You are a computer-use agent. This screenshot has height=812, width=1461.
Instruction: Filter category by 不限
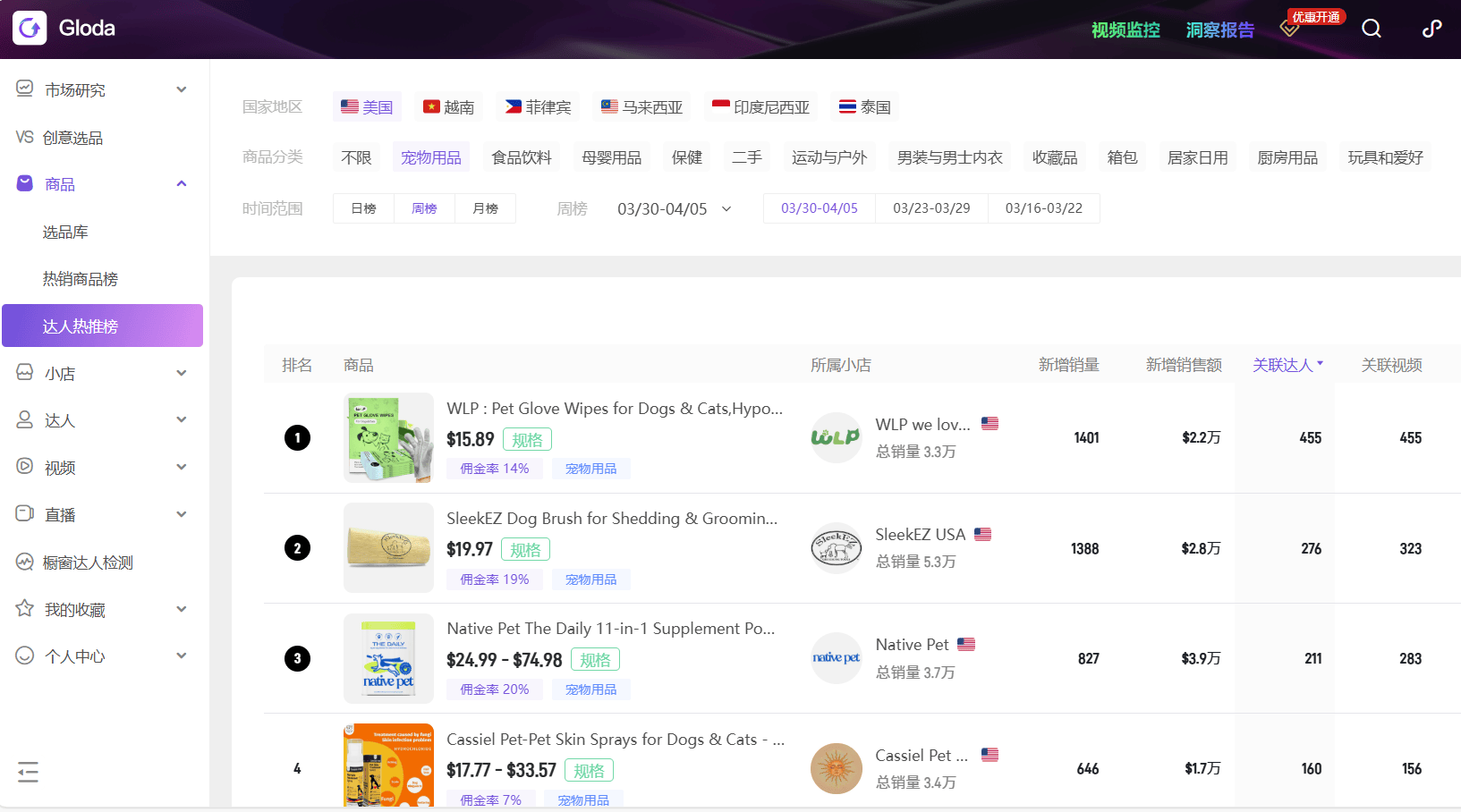click(356, 157)
